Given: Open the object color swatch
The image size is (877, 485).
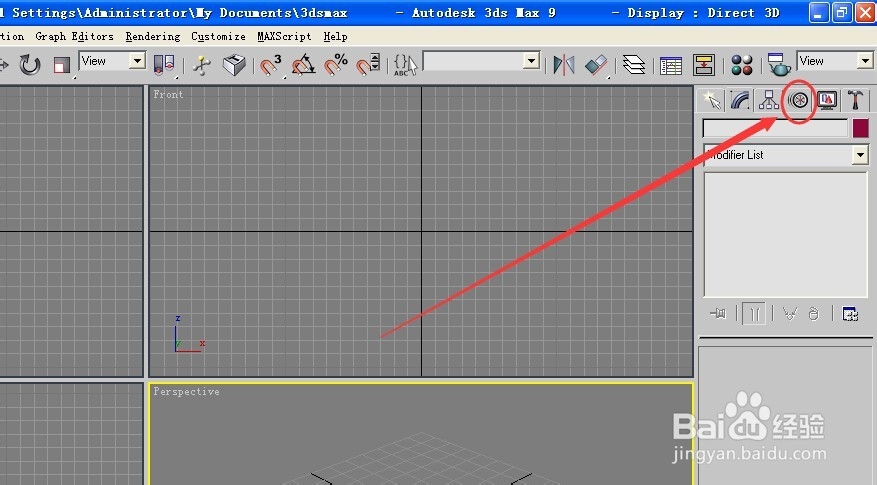Looking at the screenshot, I should pos(861,128).
